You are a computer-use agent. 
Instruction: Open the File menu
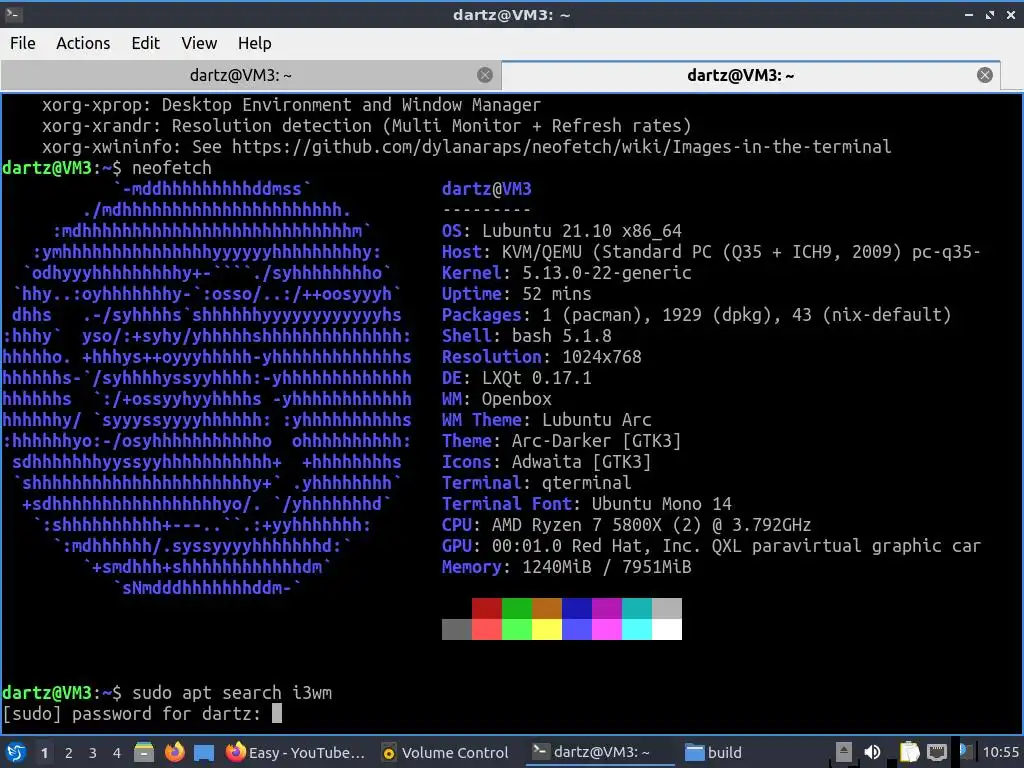click(23, 43)
